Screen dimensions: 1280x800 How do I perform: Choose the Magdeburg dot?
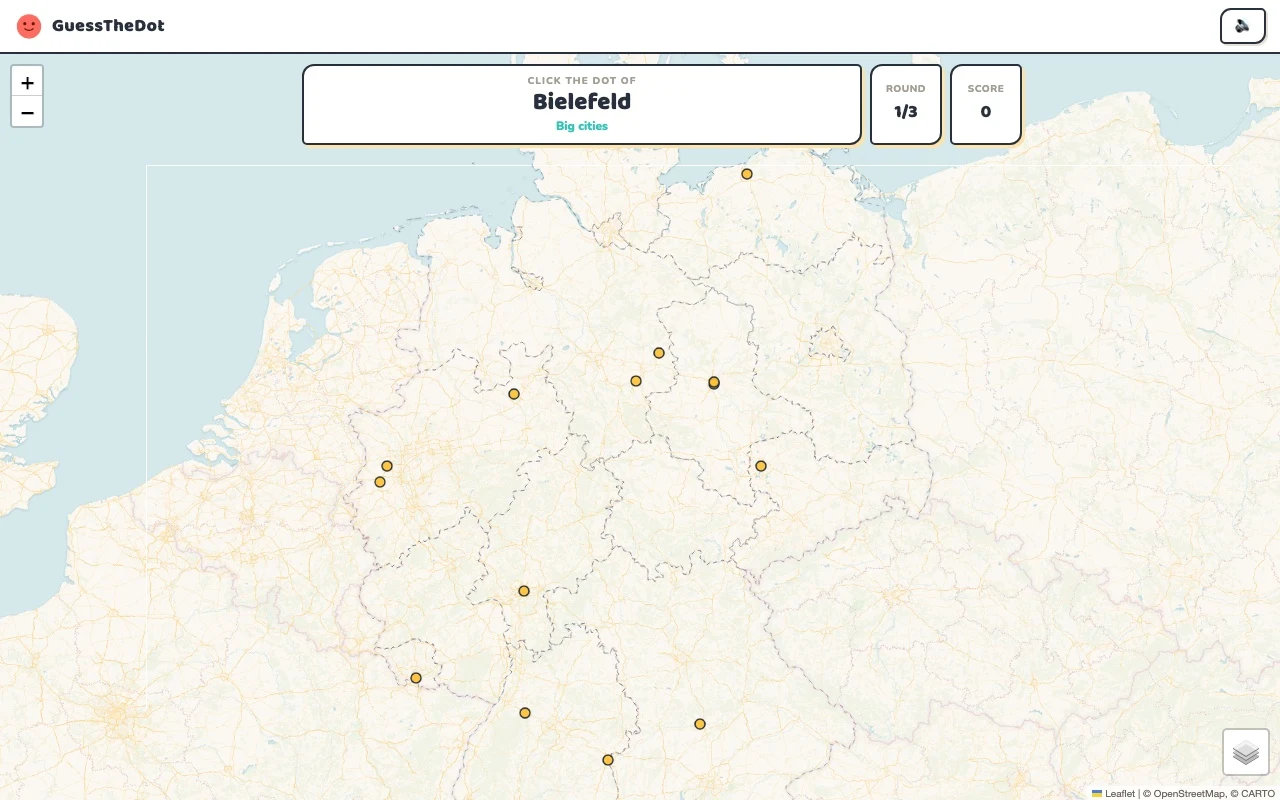click(714, 382)
